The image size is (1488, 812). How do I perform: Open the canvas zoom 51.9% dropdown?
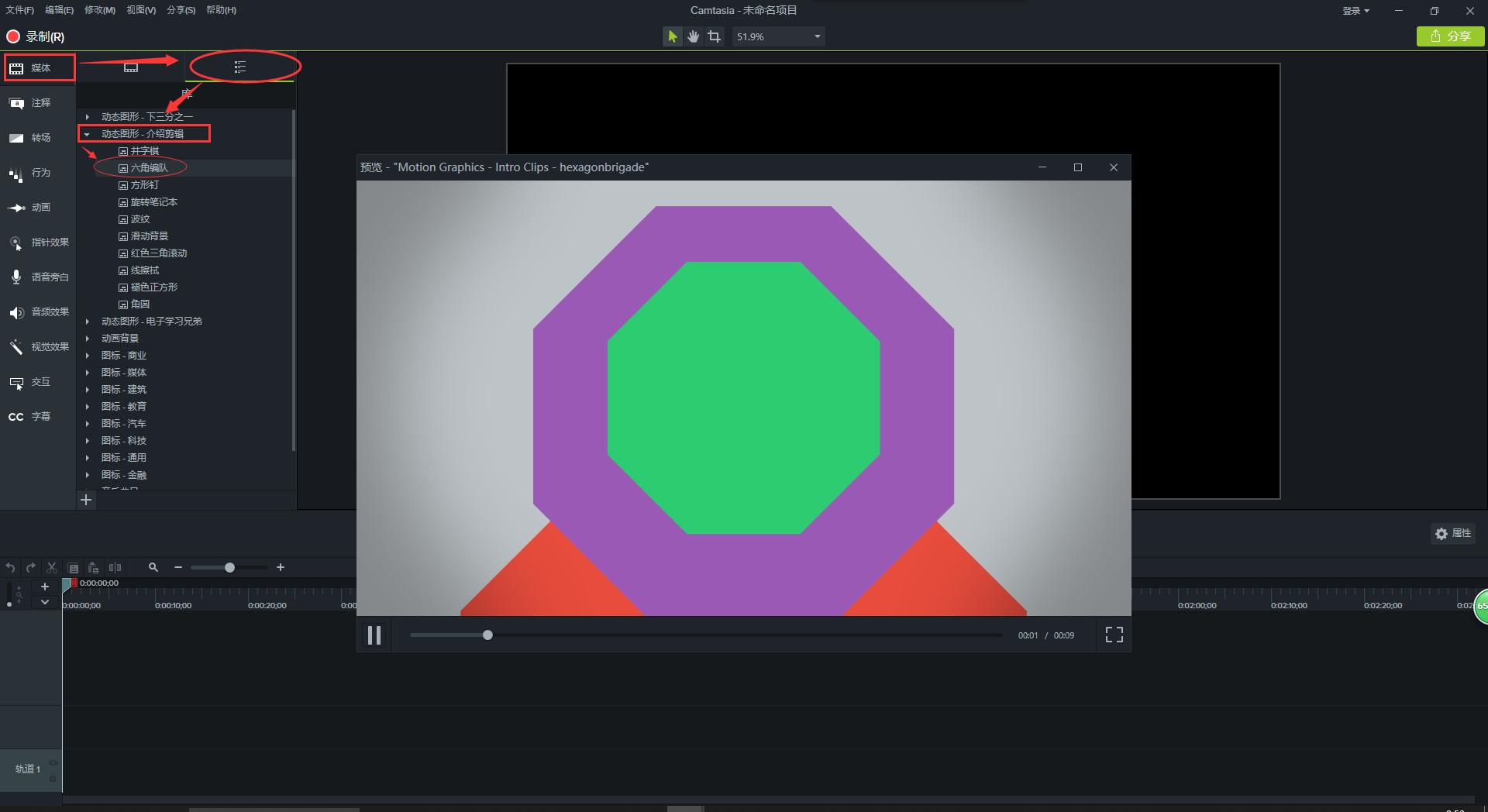(x=817, y=36)
